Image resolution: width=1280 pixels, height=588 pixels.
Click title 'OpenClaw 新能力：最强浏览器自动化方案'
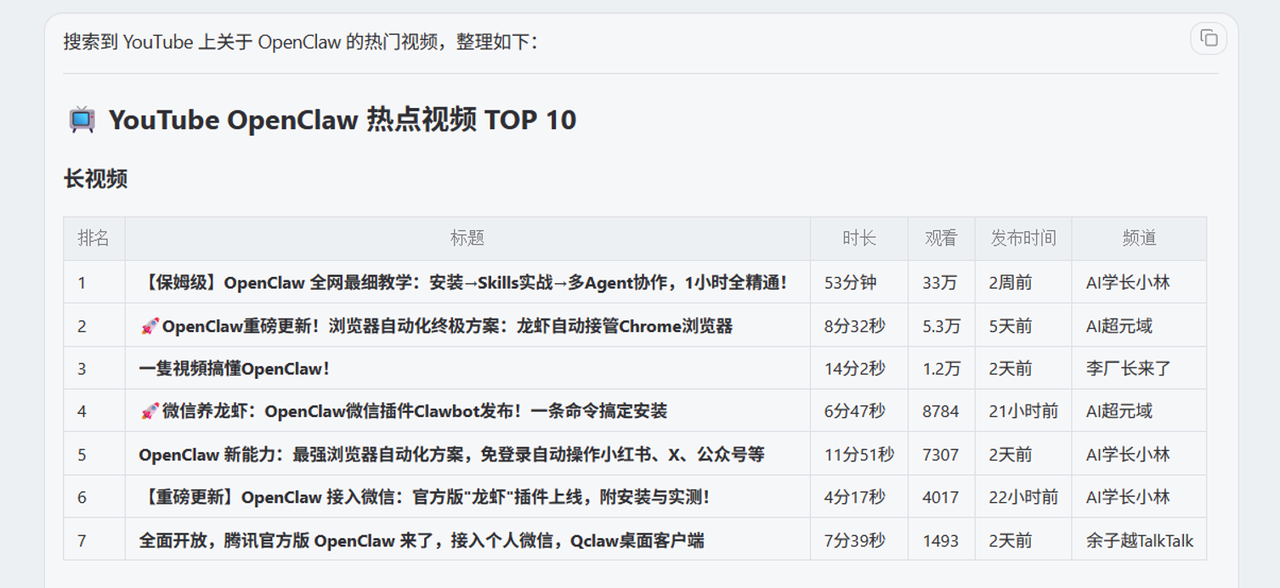[452, 455]
